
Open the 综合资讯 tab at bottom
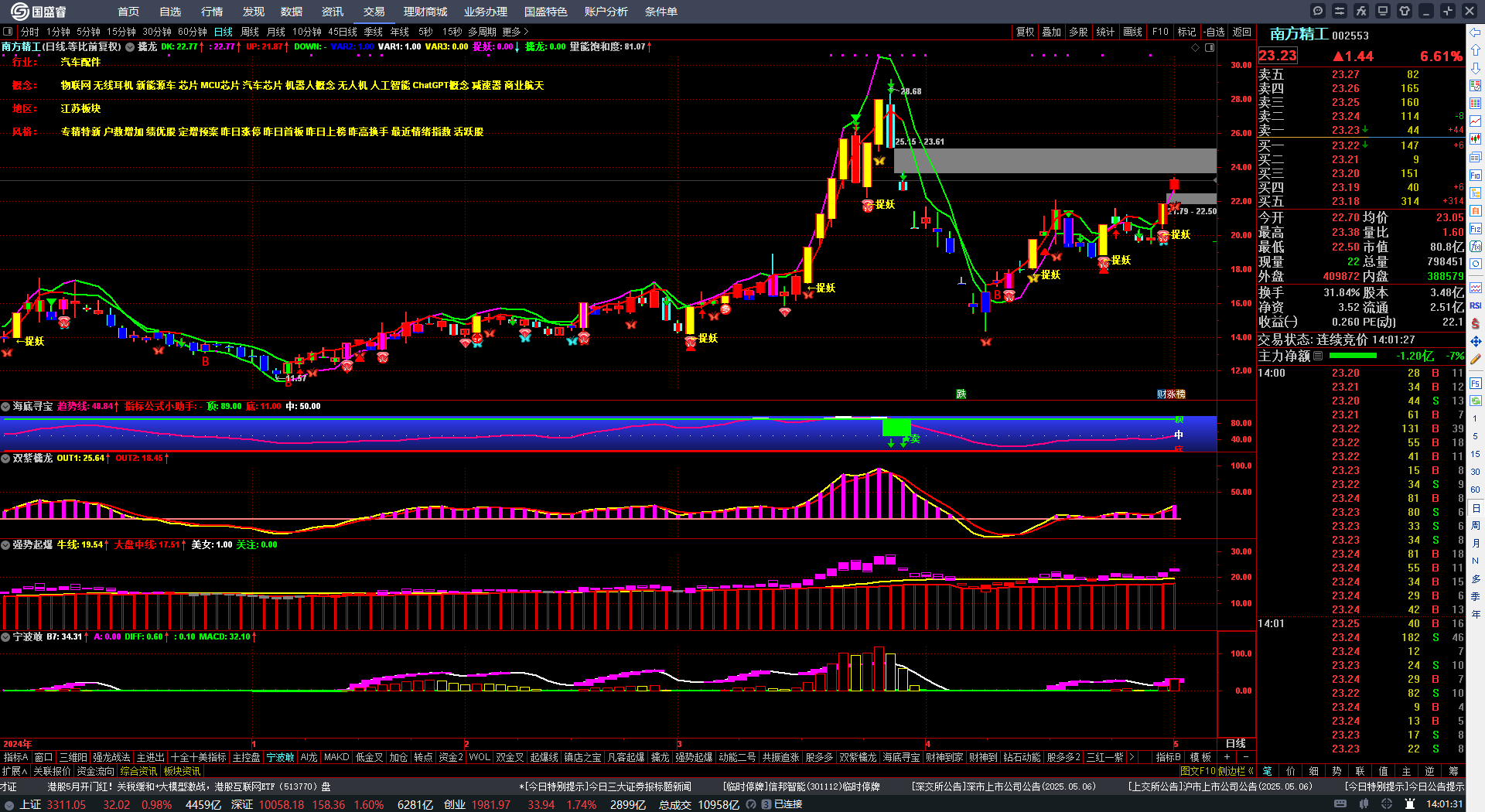click(138, 771)
